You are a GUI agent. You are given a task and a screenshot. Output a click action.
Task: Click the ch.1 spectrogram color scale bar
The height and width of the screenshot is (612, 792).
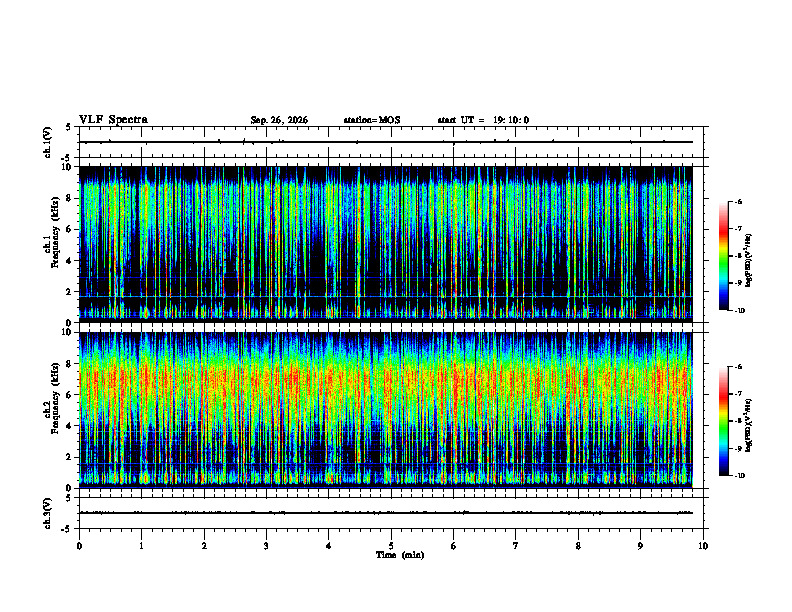(723, 256)
